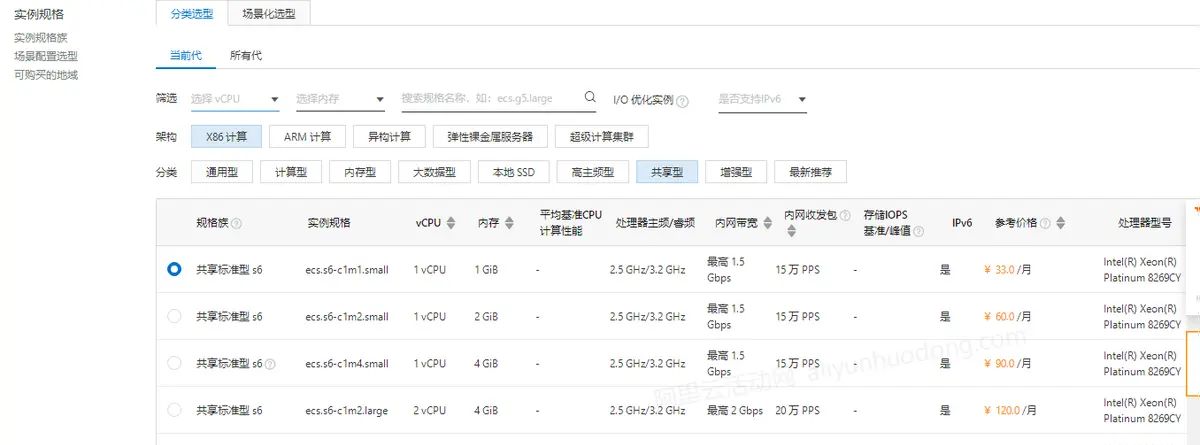The image size is (1200, 445).
Task: Filter by 本地 SSD category
Action: point(513,172)
